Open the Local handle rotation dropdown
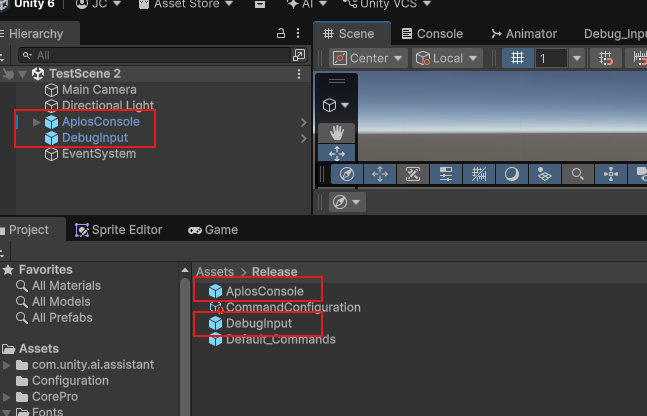 click(447, 58)
